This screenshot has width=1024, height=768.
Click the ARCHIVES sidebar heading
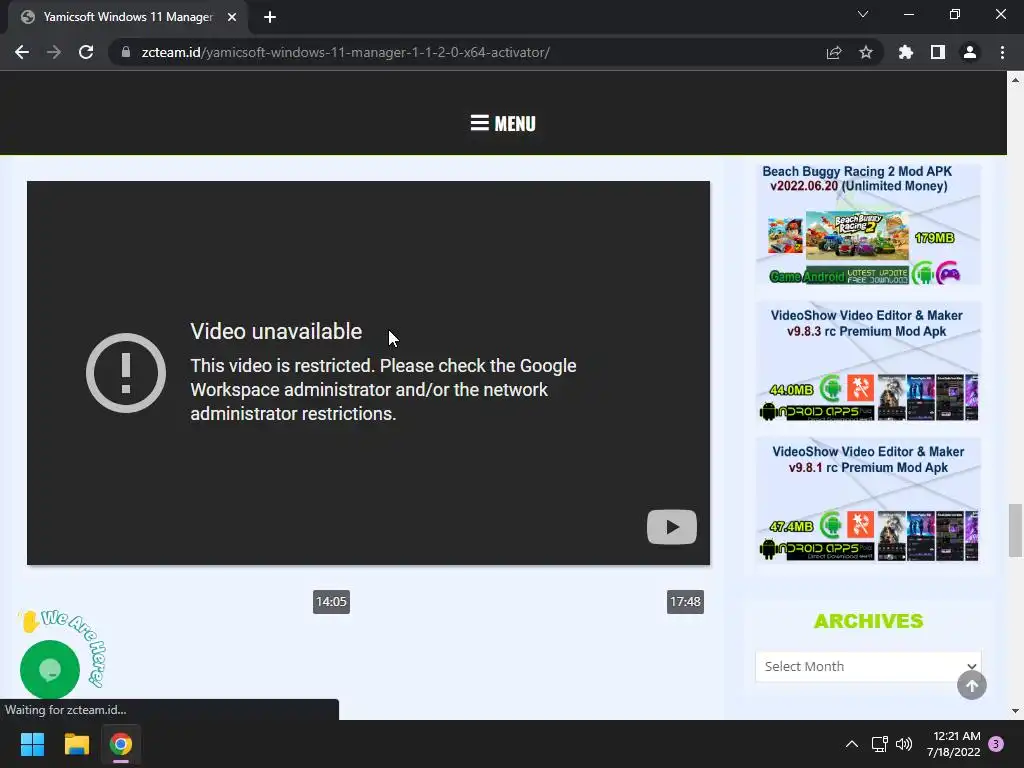[x=868, y=621]
